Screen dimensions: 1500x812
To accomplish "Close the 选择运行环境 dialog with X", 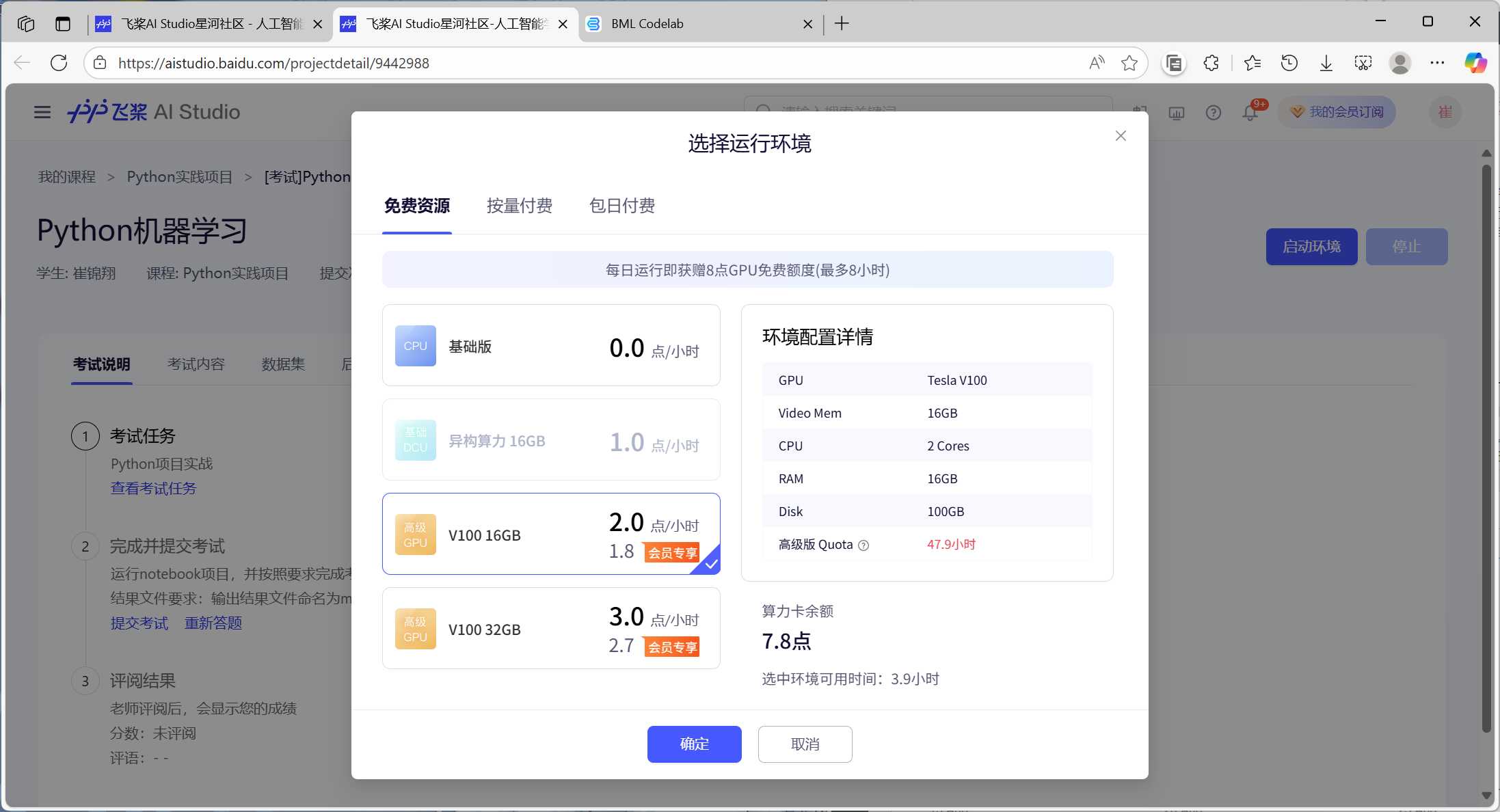I will point(1120,136).
